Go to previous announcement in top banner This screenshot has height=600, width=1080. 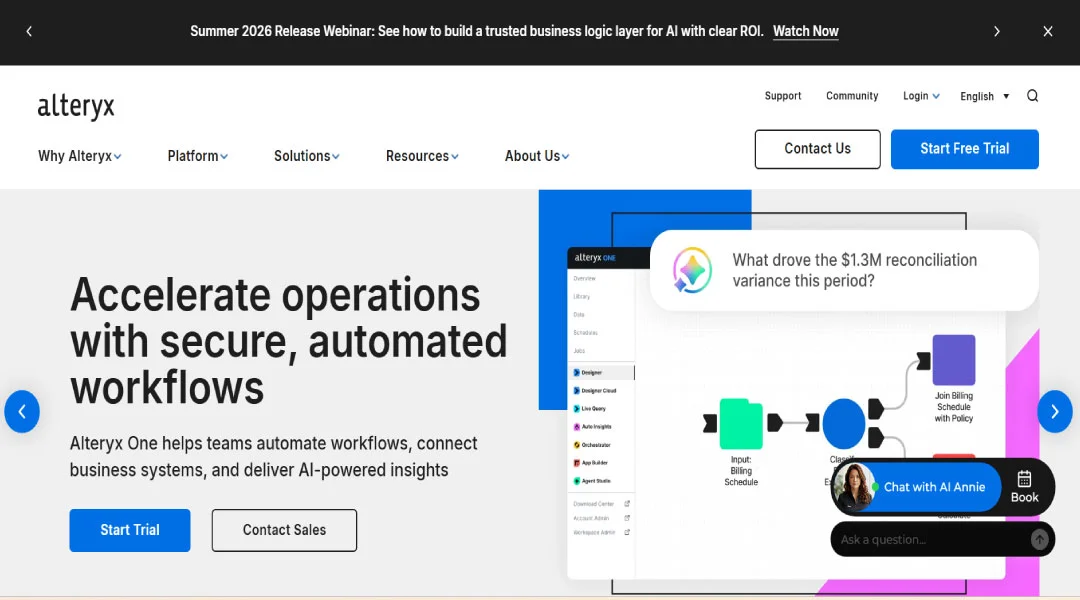tap(29, 32)
